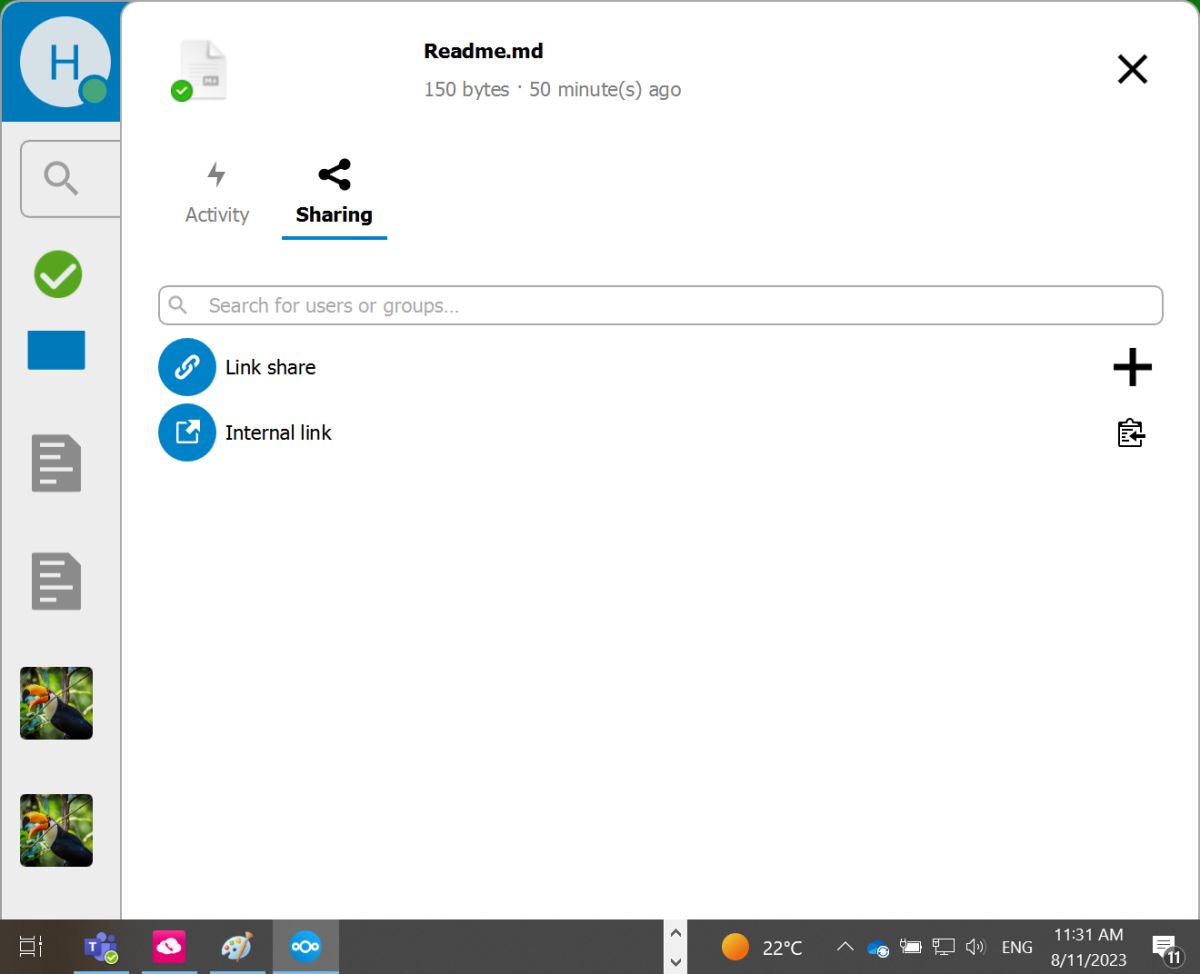
Task: Open the lower toucan image thumbnail
Action: 56,830
